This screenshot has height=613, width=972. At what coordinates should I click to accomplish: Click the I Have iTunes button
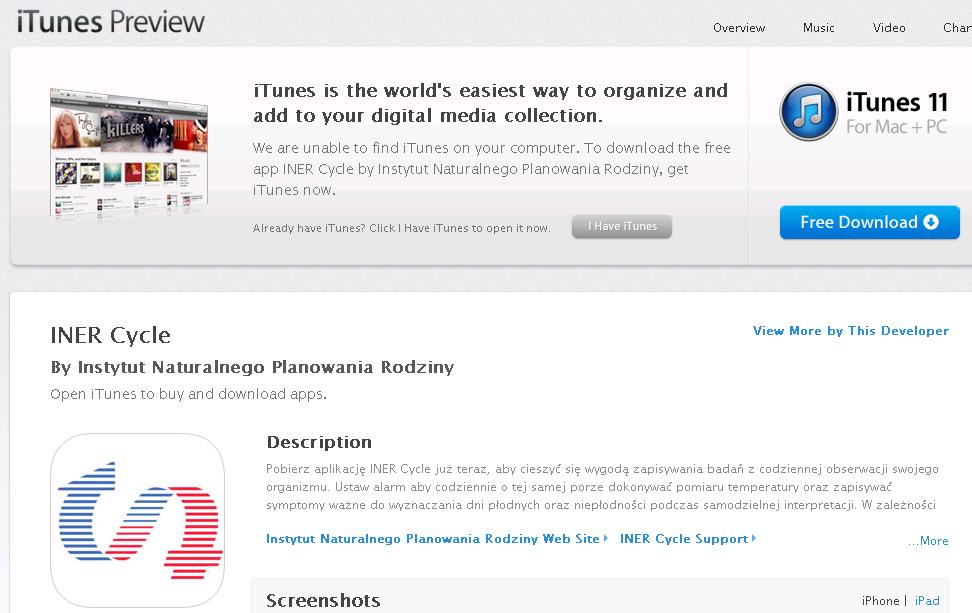(x=622, y=227)
